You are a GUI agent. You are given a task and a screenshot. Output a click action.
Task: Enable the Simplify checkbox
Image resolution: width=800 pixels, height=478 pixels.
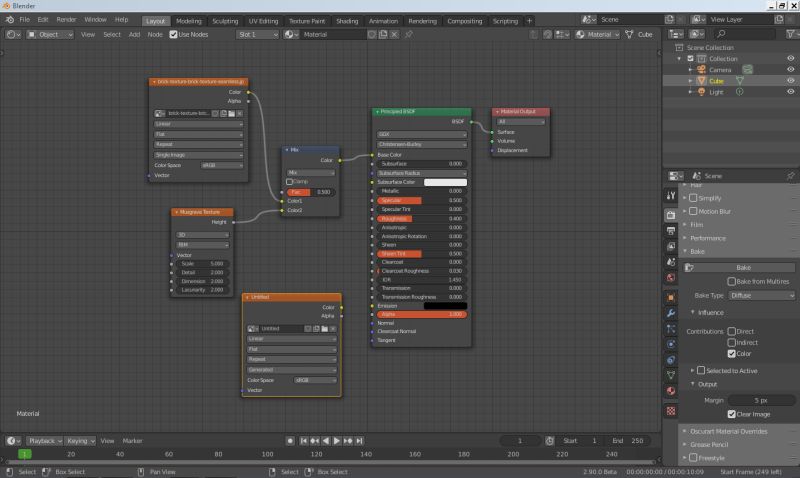(693, 198)
